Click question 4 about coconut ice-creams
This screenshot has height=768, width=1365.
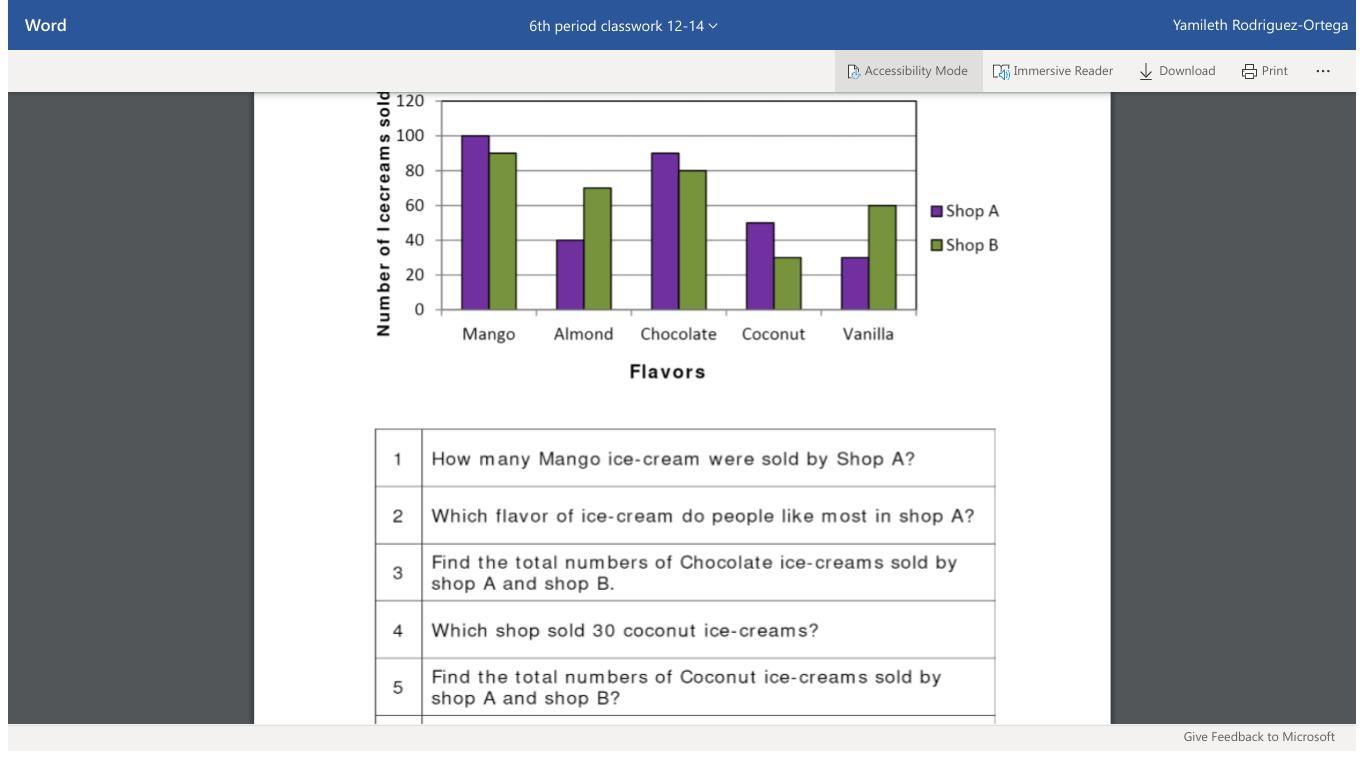(625, 631)
